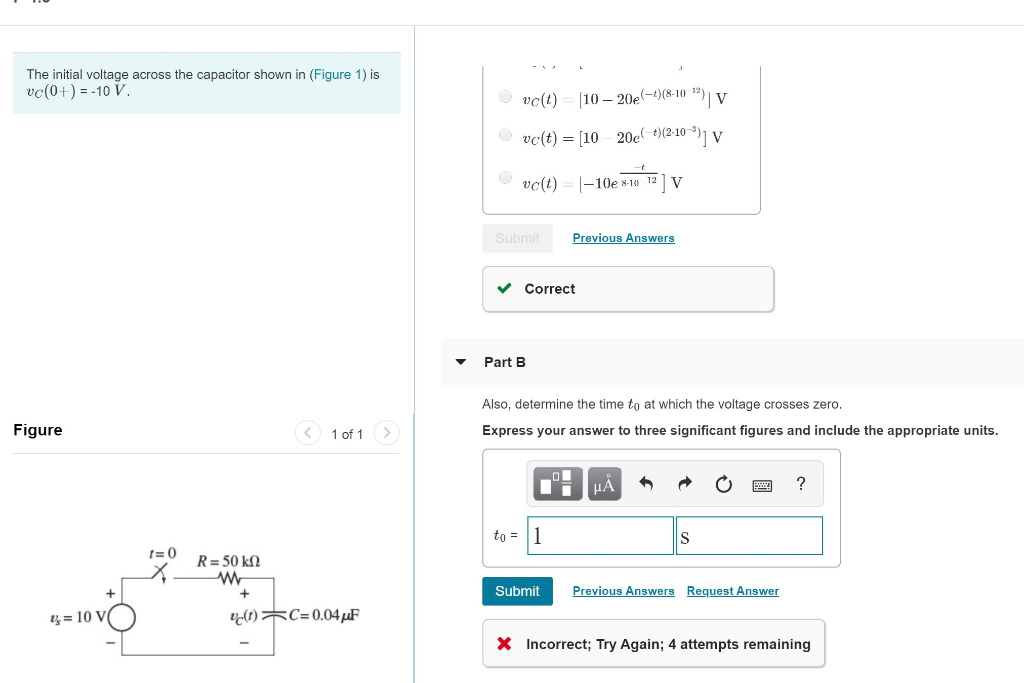This screenshot has width=1024, height=683.
Task: Click the green Correct checkmark icon
Action: (505, 288)
